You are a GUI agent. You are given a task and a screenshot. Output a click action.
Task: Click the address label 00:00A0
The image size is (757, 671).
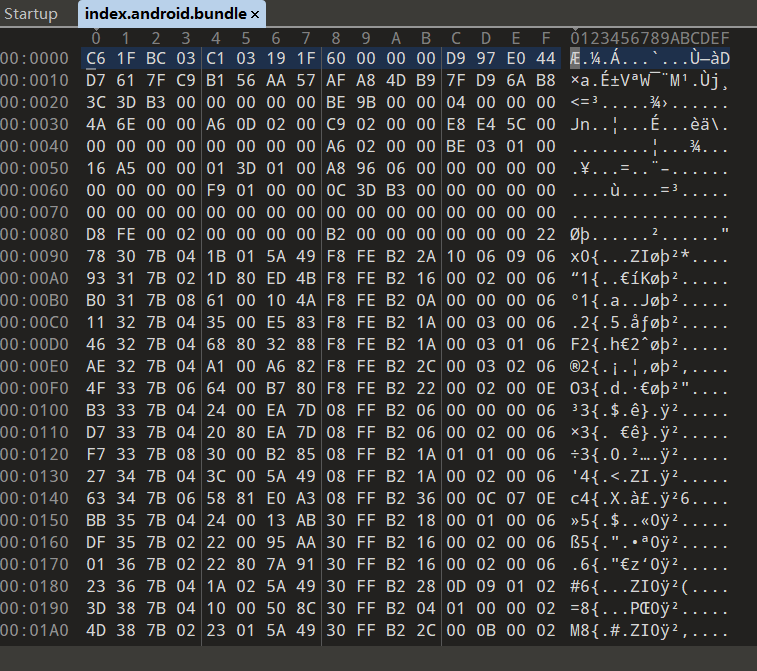34,279
